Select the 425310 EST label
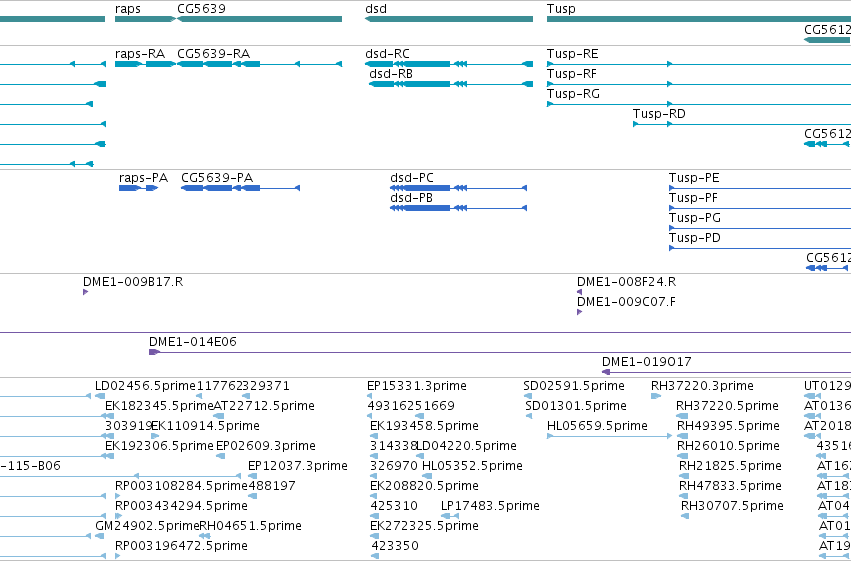Screen dimensions: 851x561 pyautogui.click(x=394, y=506)
